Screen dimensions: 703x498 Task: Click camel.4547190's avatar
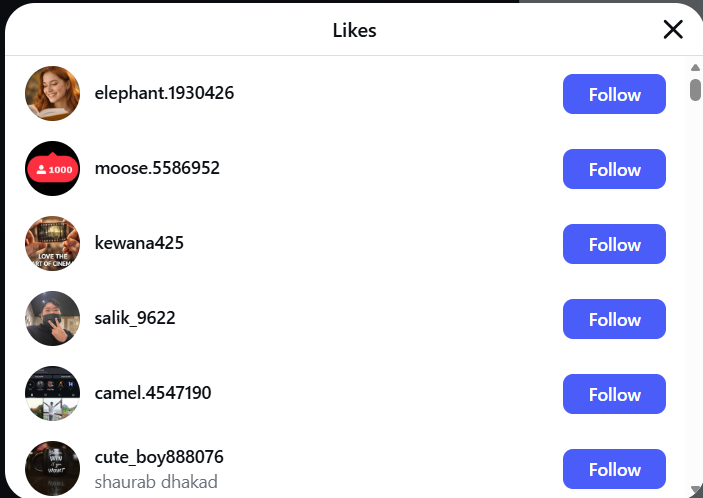click(x=52, y=394)
